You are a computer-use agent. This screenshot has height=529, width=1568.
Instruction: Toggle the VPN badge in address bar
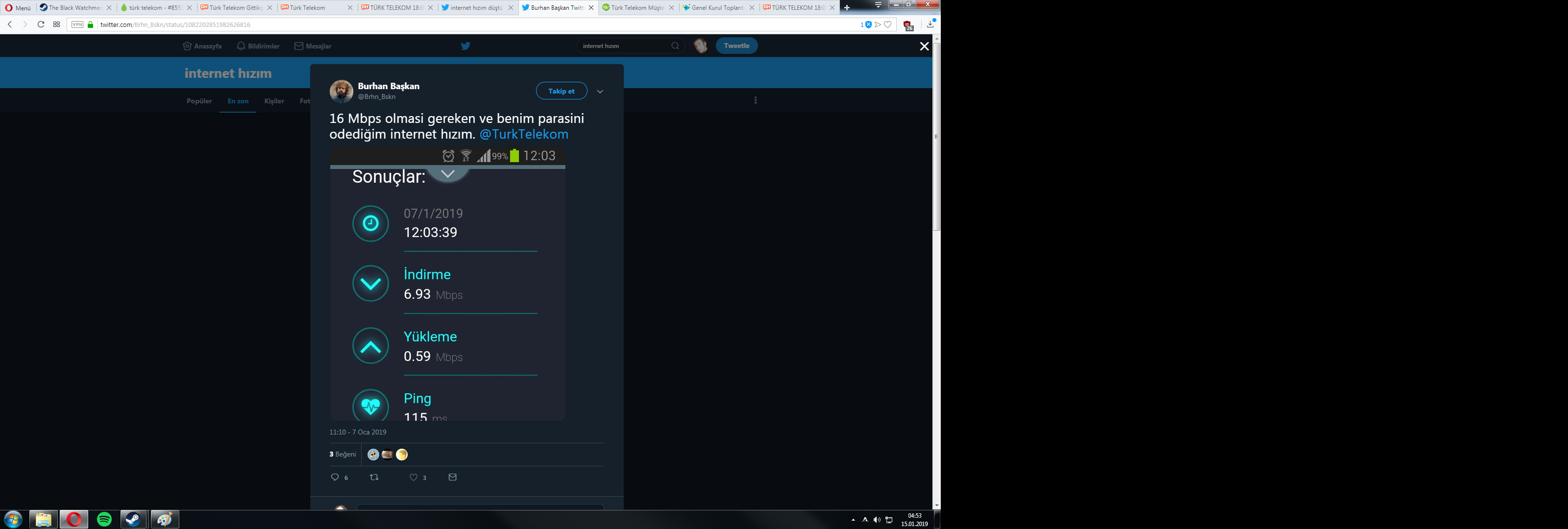point(77,24)
